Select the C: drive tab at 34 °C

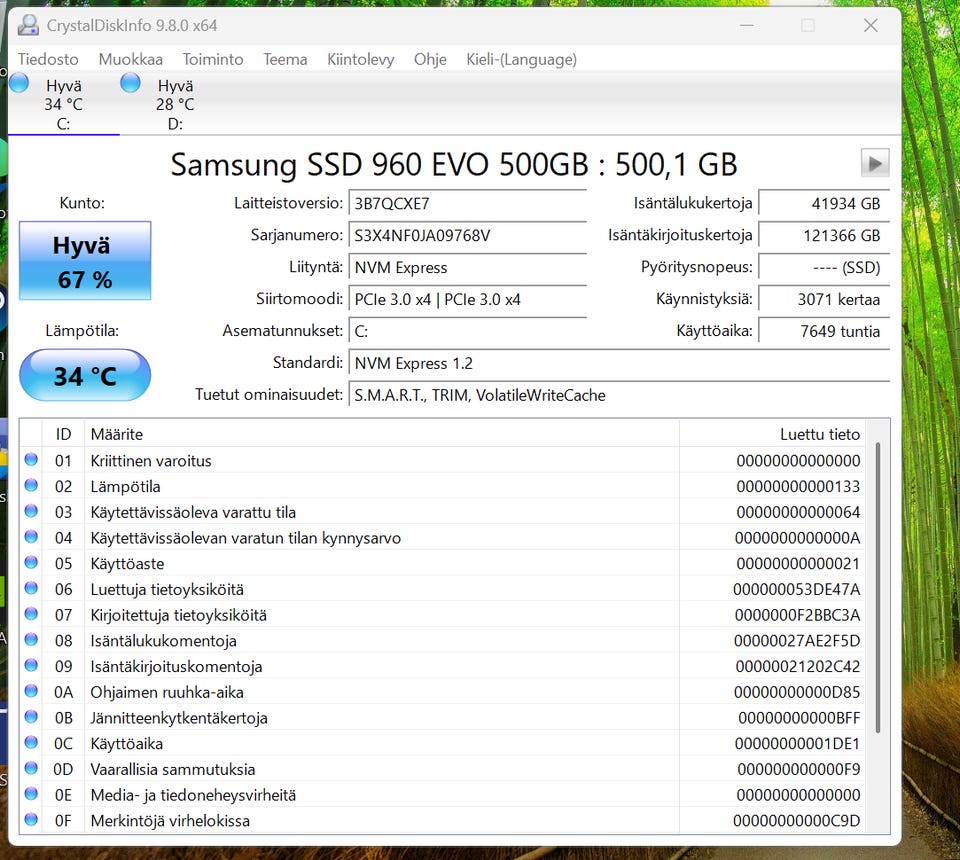pyautogui.click(x=64, y=104)
